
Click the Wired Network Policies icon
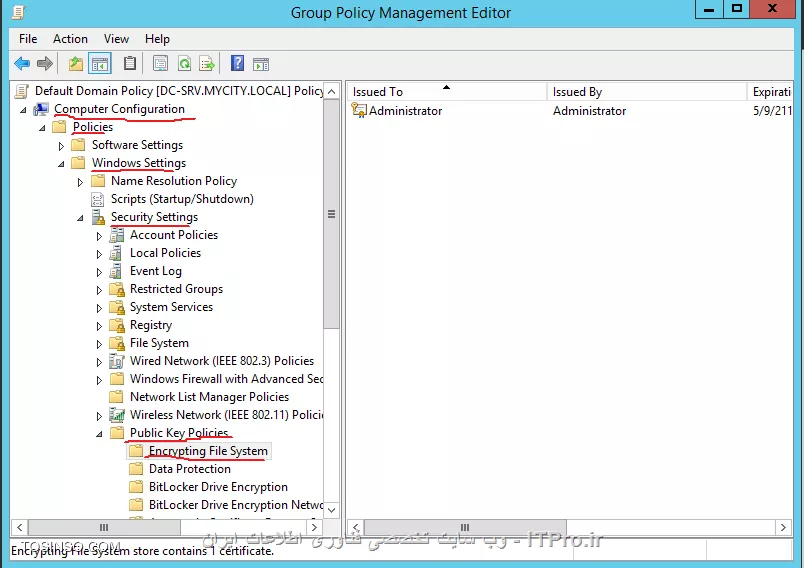click(117, 361)
